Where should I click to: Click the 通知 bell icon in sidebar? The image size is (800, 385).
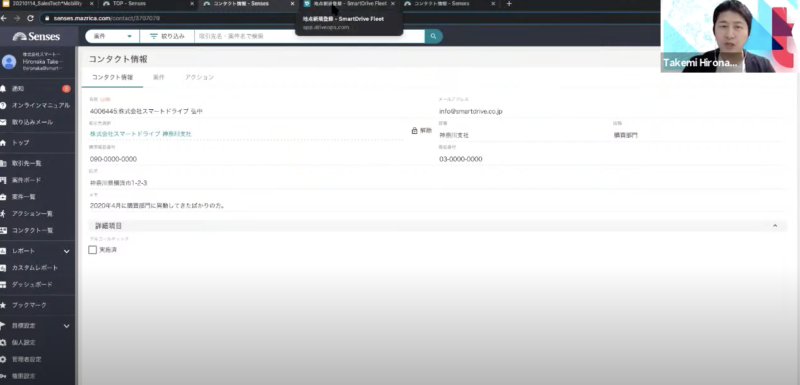point(3,89)
